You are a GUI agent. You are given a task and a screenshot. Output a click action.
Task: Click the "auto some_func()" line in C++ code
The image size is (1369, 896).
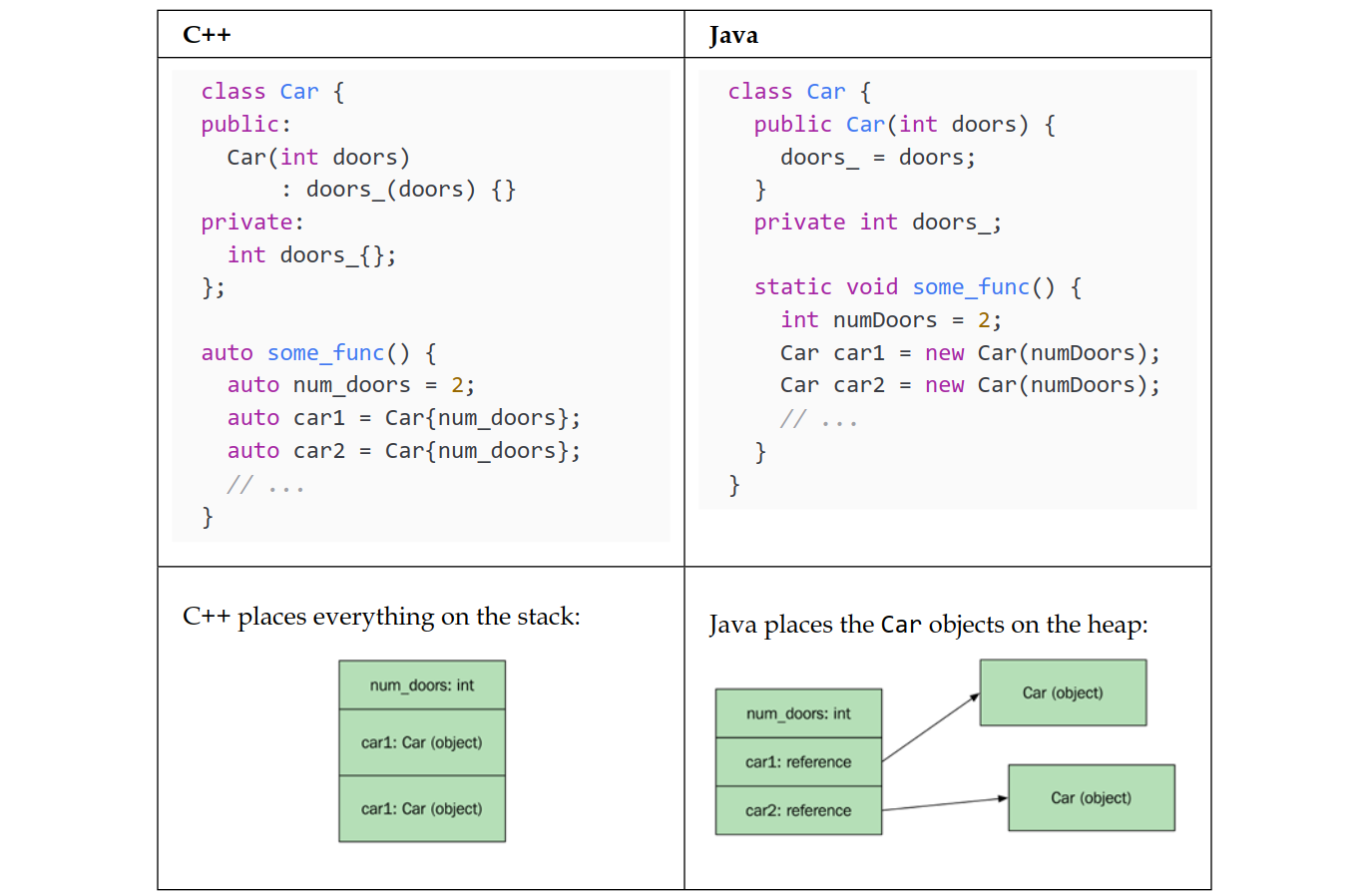(318, 353)
